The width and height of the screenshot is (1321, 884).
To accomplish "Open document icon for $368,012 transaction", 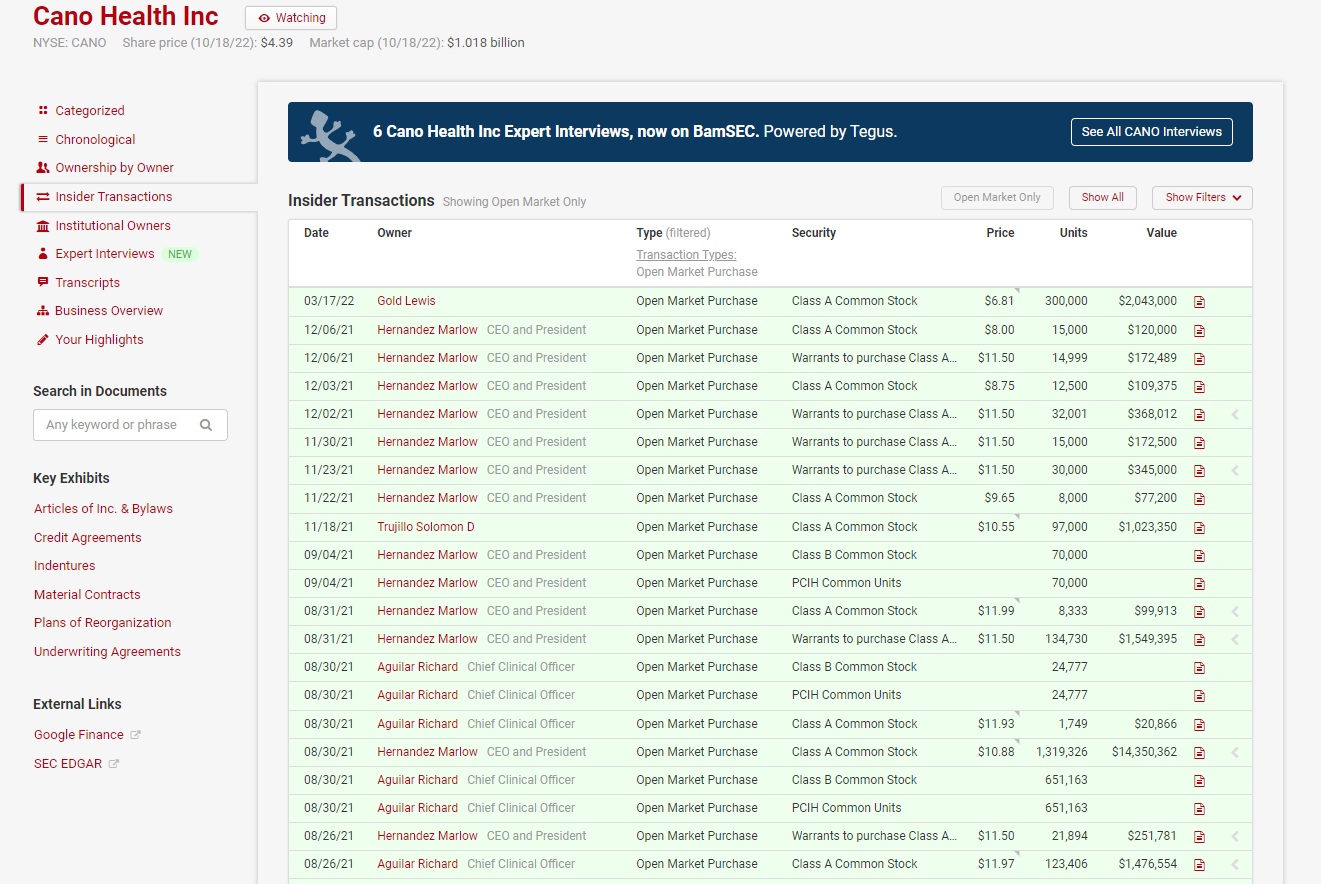I will click(x=1199, y=415).
